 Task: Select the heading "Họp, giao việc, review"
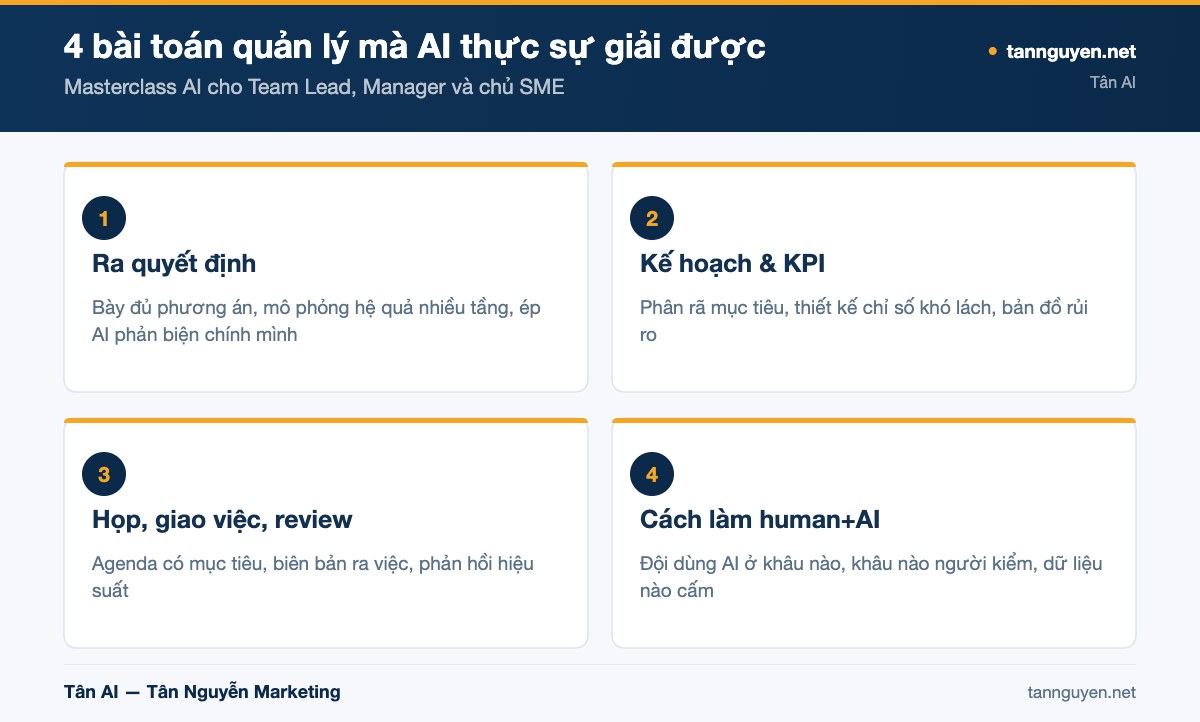coord(222,520)
